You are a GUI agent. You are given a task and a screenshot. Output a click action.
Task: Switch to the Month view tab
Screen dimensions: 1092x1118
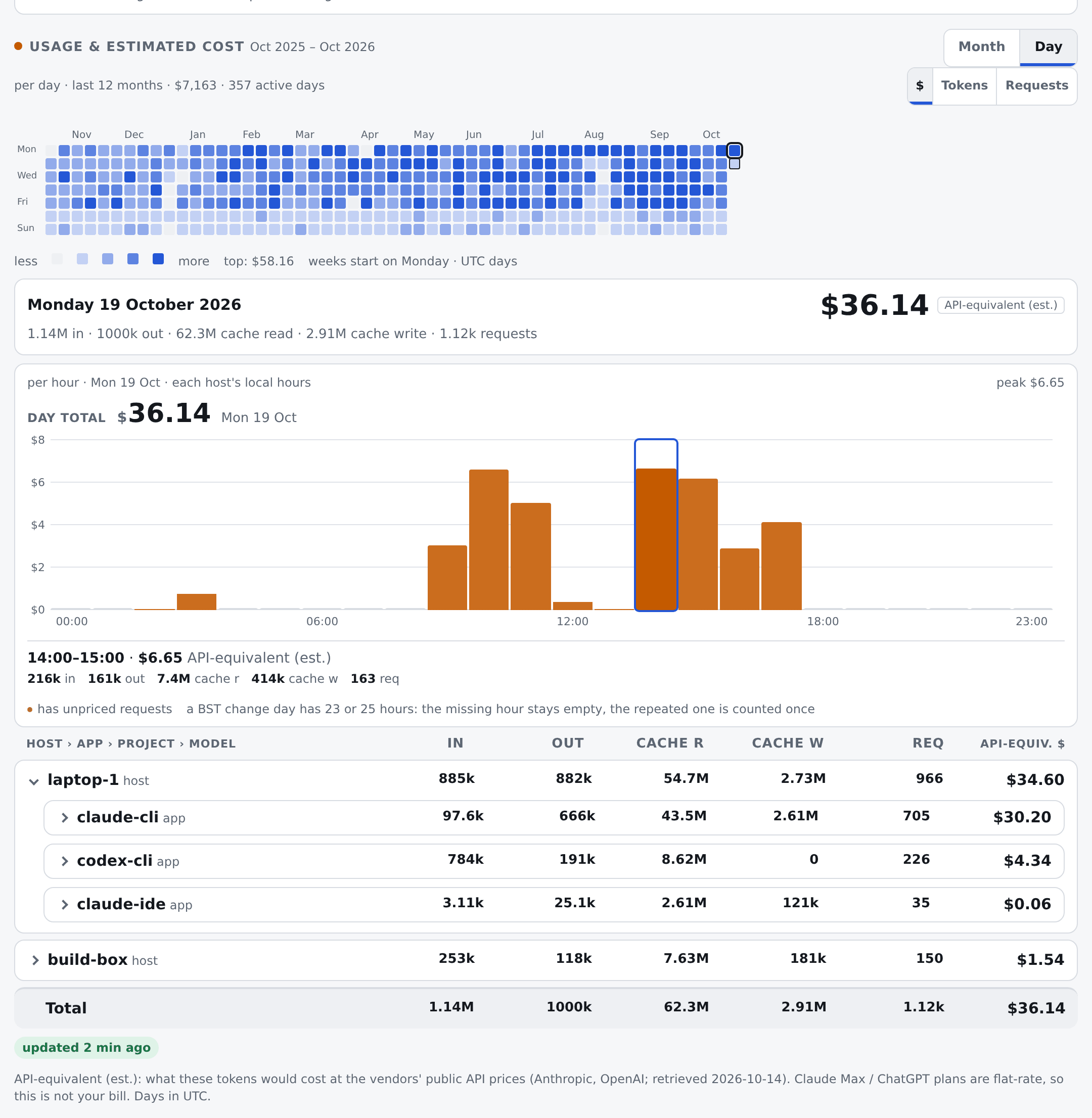pyautogui.click(x=981, y=46)
